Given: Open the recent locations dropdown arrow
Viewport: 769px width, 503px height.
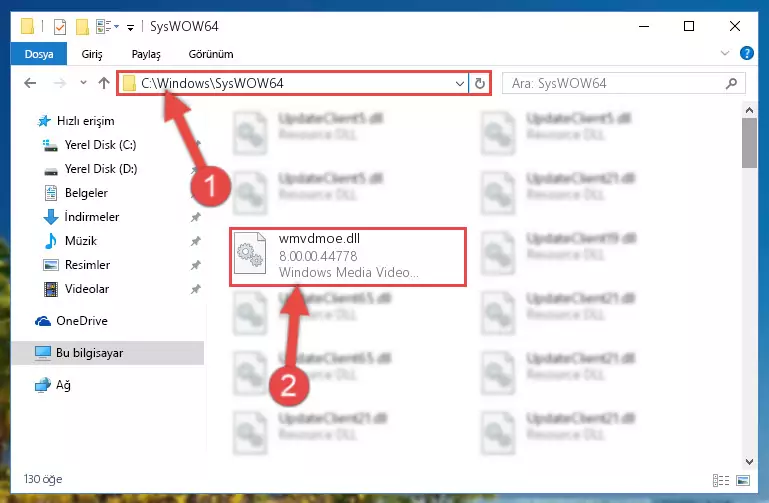Looking at the screenshot, I should click(83, 83).
